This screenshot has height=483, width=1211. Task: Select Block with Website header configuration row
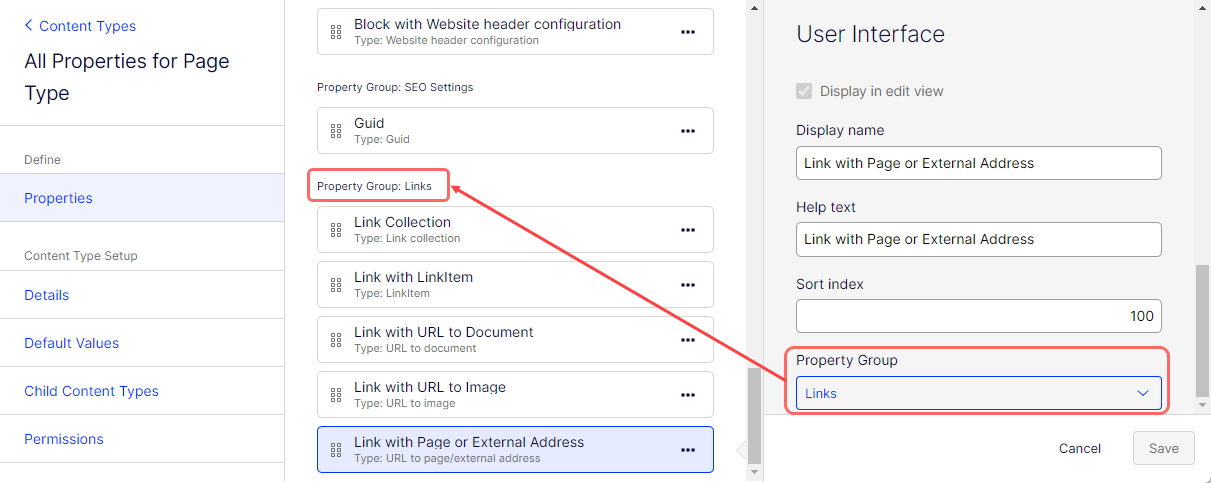pyautogui.click(x=515, y=31)
